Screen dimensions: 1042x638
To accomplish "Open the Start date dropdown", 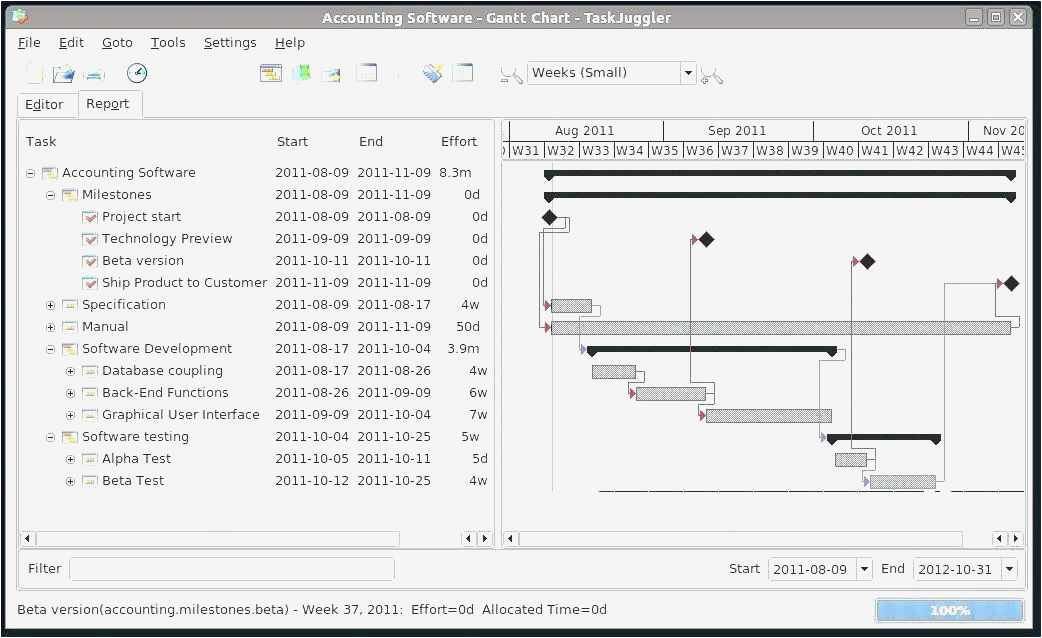I will pos(864,569).
